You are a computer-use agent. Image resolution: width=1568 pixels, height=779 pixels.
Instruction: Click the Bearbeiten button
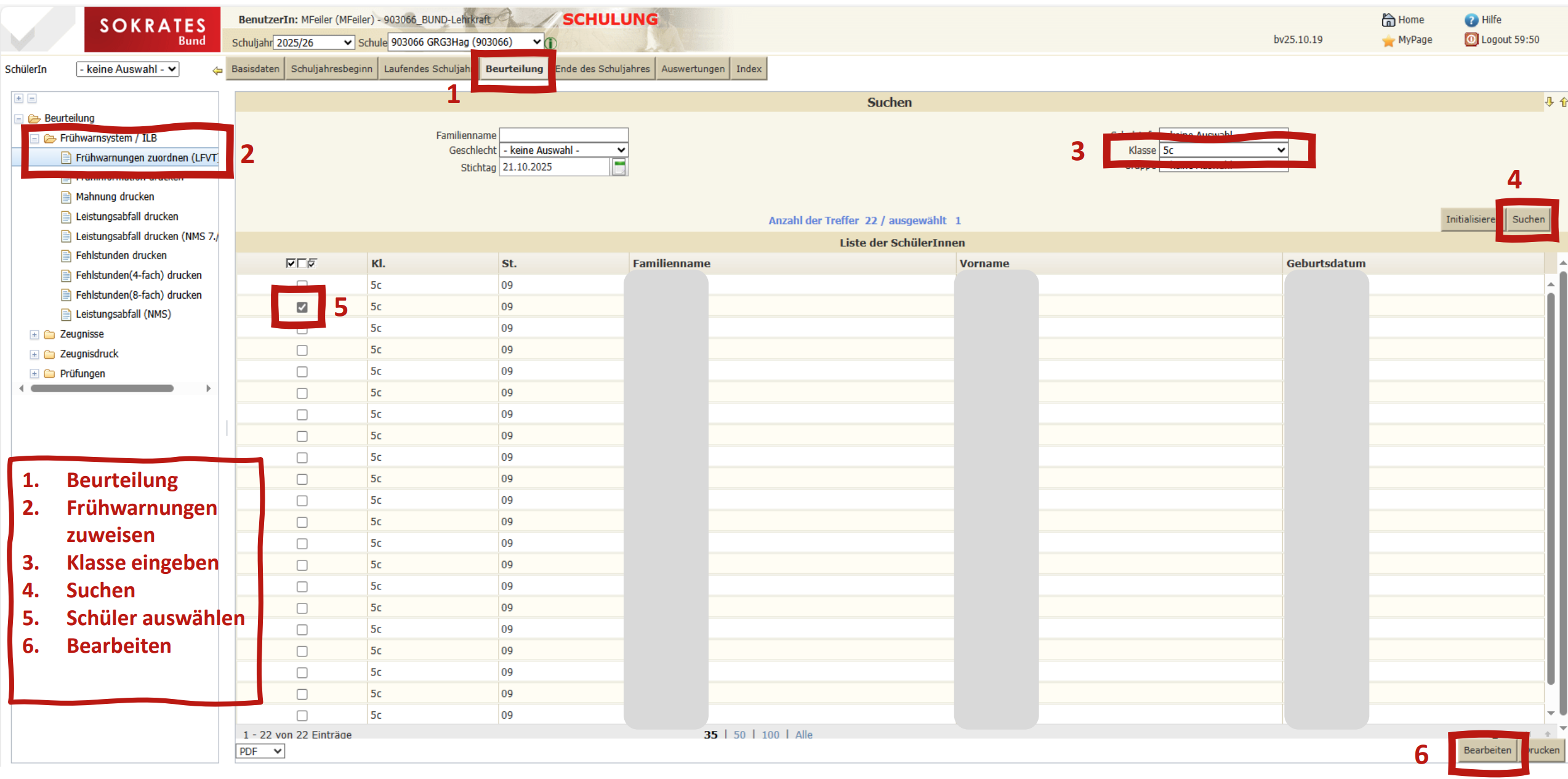click(x=1487, y=750)
